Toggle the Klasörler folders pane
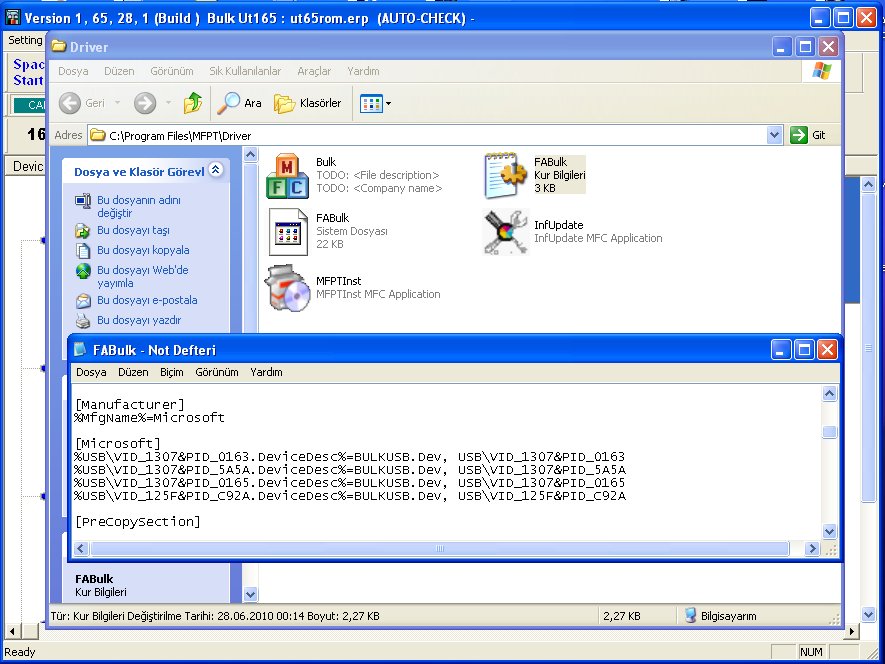The height and width of the screenshot is (664, 885). tap(308, 103)
